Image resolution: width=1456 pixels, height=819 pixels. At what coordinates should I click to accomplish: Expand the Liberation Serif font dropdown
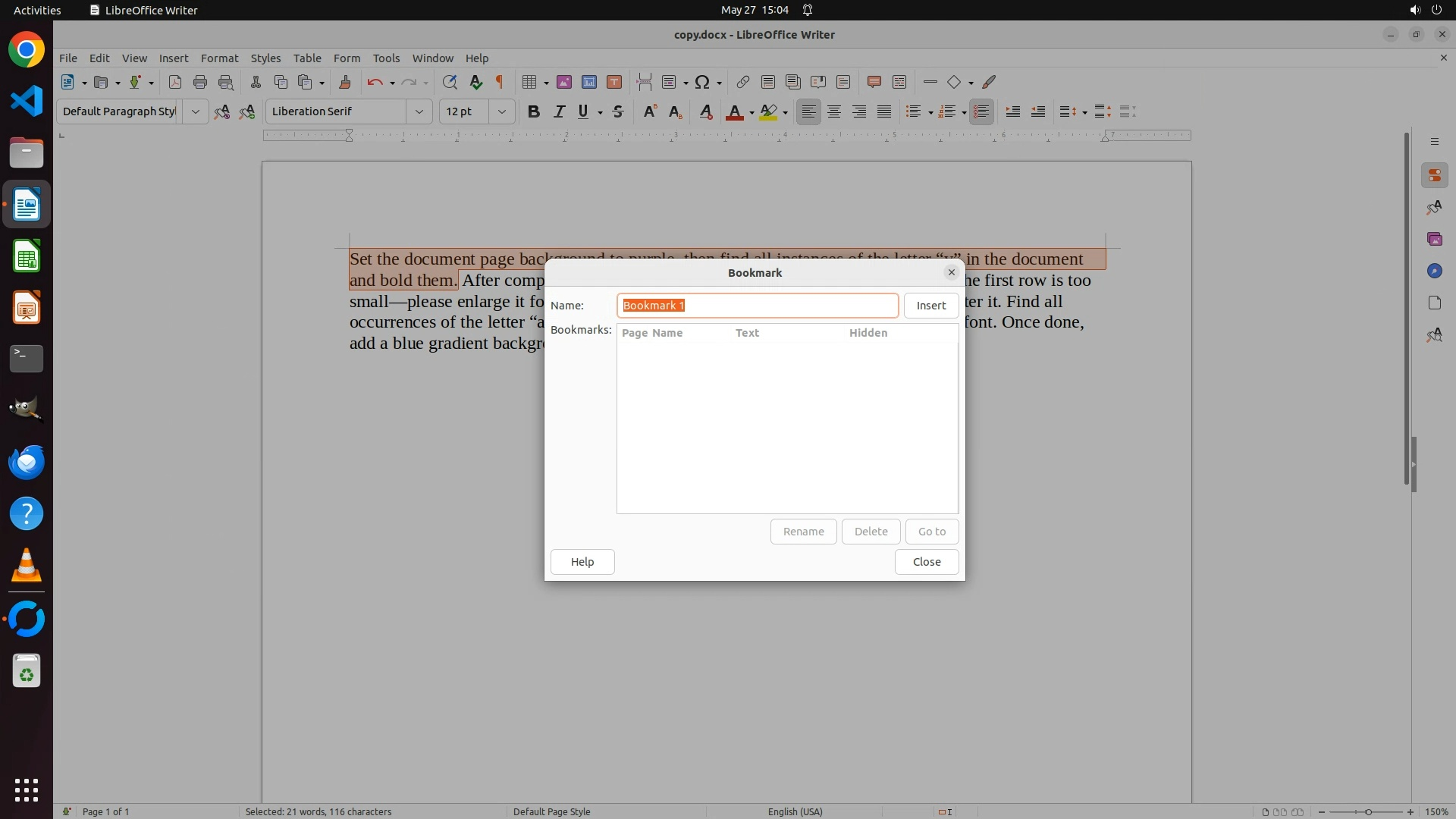point(419,111)
